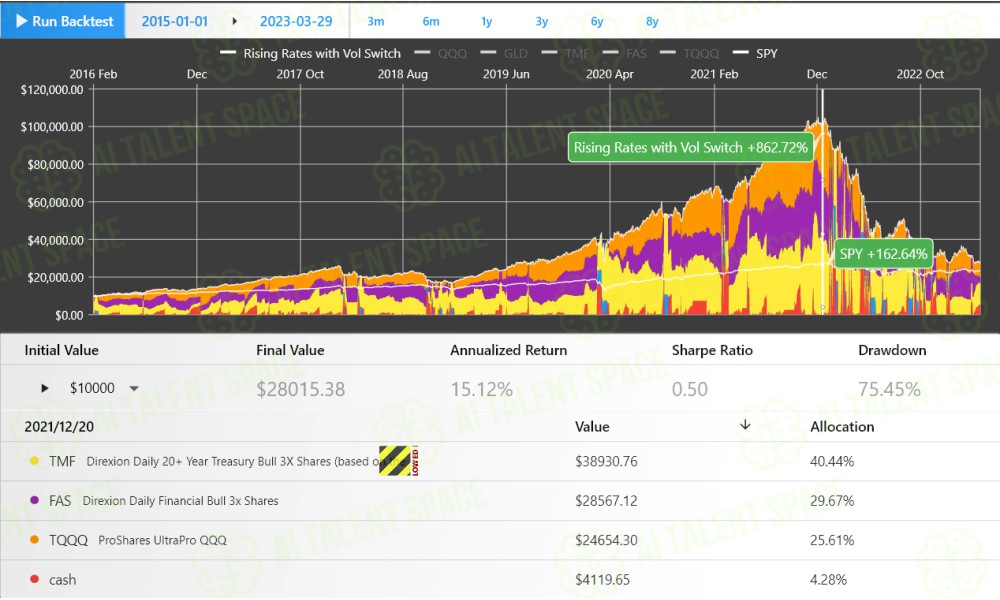1000x600 pixels.
Task: Click the sort arrow next to Value
Action: tap(745, 425)
